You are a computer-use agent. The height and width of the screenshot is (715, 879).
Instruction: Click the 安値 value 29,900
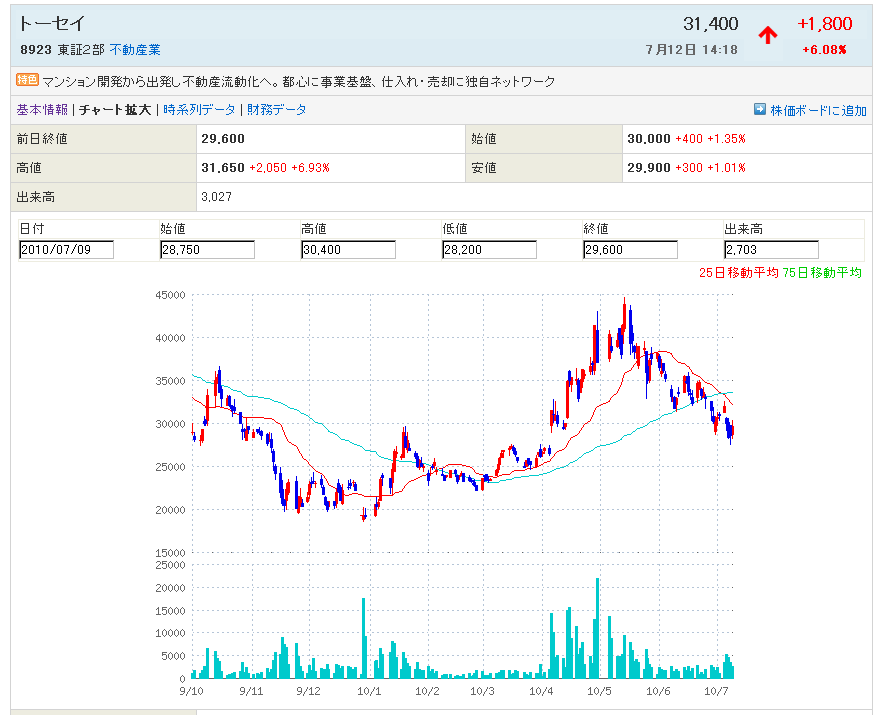[649, 168]
